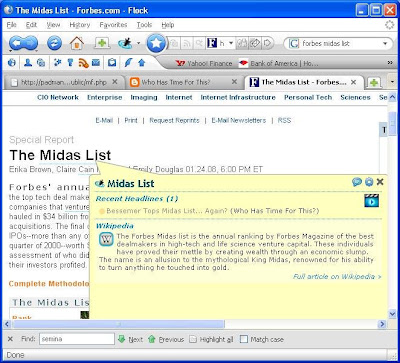
Task: Open the list-all-tabs dropdown
Action: (392, 82)
